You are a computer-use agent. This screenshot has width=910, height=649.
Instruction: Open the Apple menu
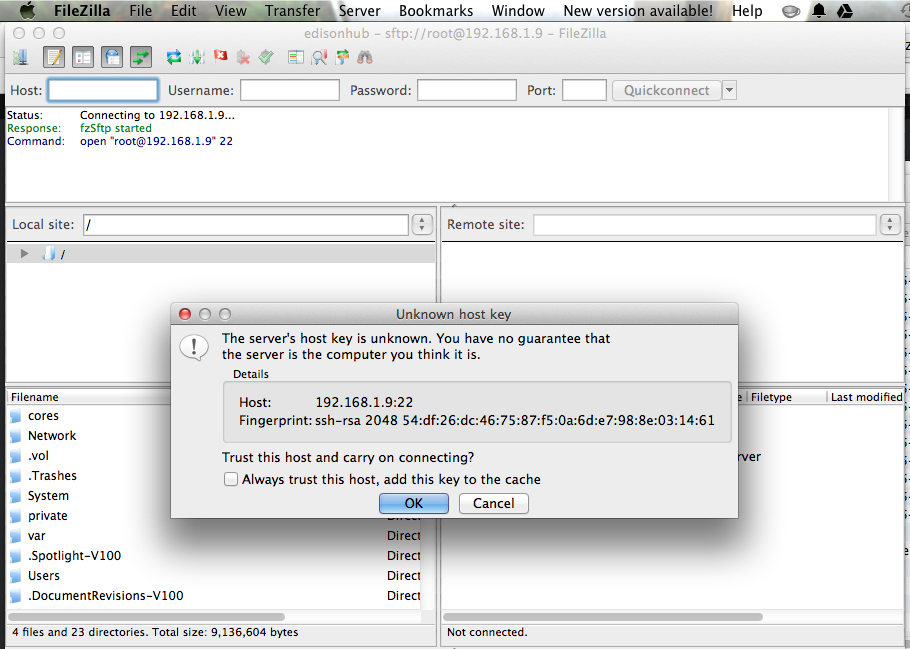click(27, 10)
